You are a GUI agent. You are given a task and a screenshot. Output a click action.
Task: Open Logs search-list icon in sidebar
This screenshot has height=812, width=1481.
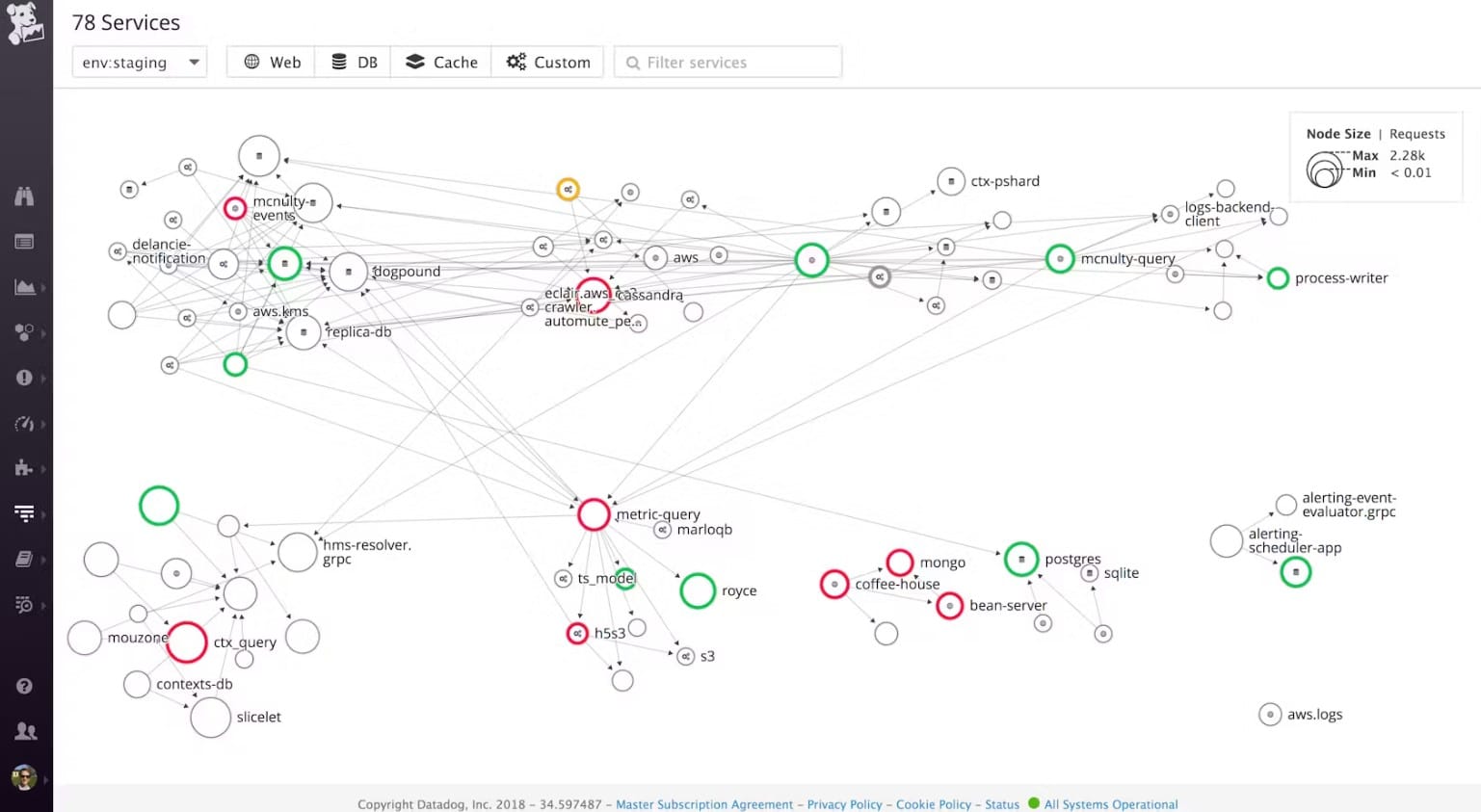(x=24, y=605)
